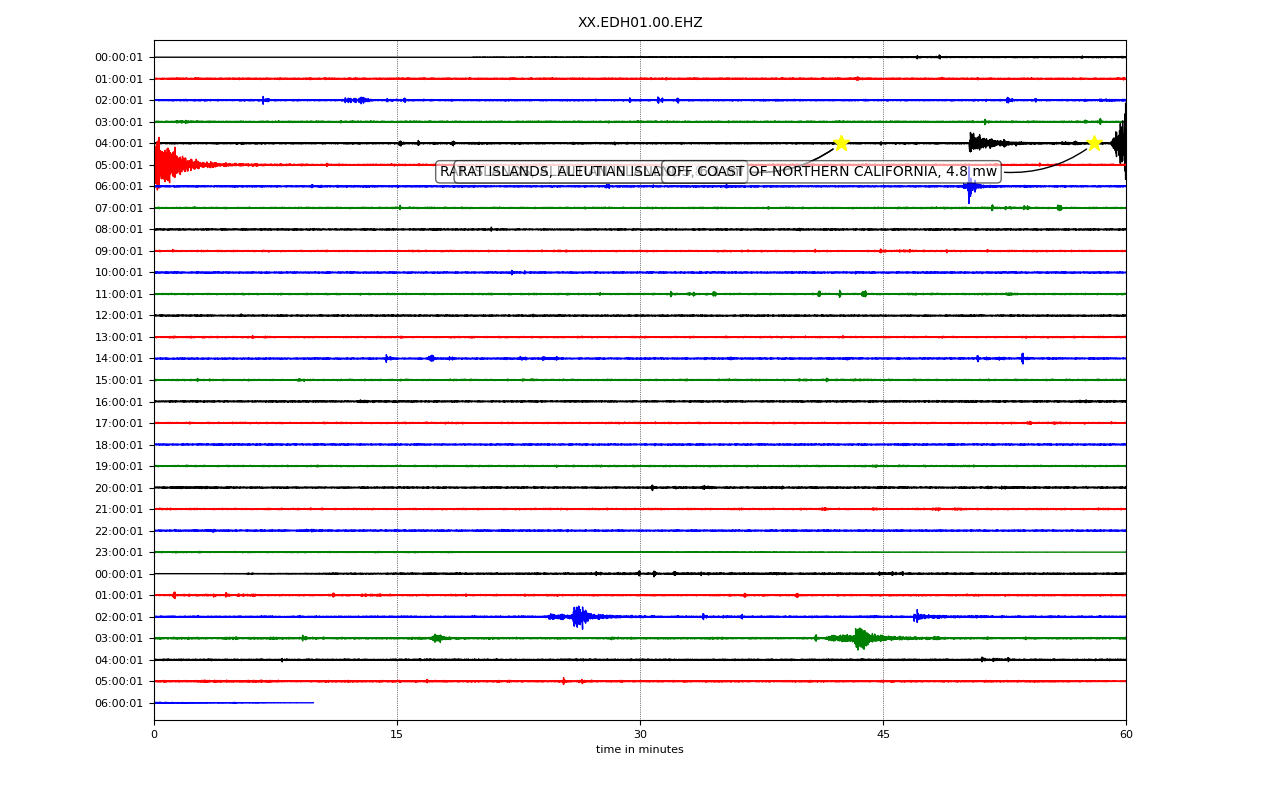Click the green burst on the second 03:00:01 trace
This screenshot has height=800, width=1280.
pos(860,638)
